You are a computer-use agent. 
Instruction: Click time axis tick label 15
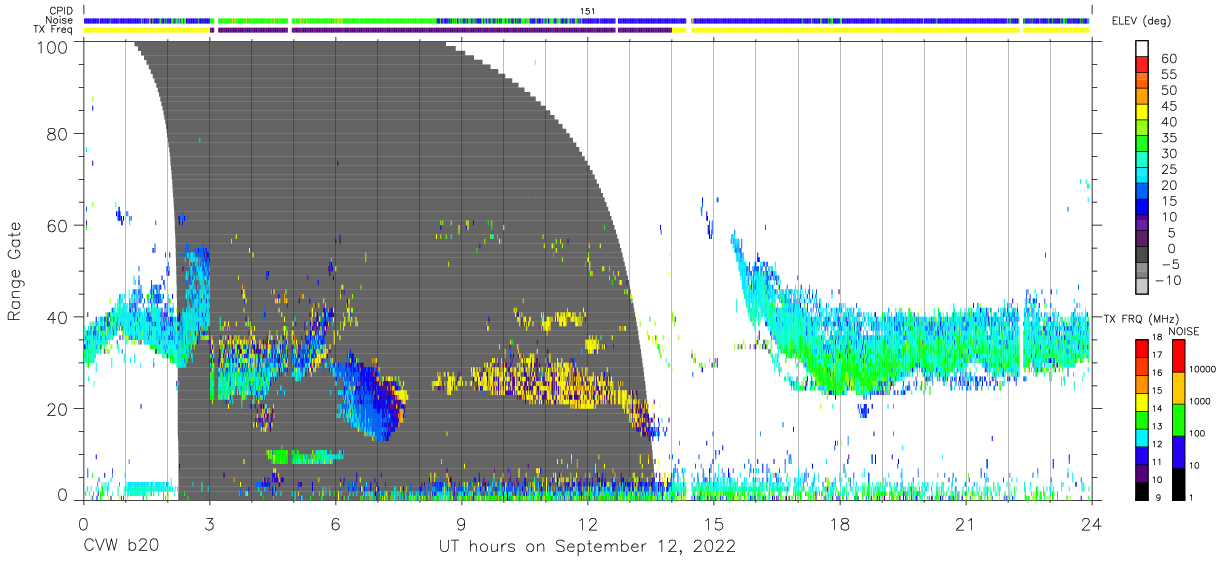coord(713,524)
